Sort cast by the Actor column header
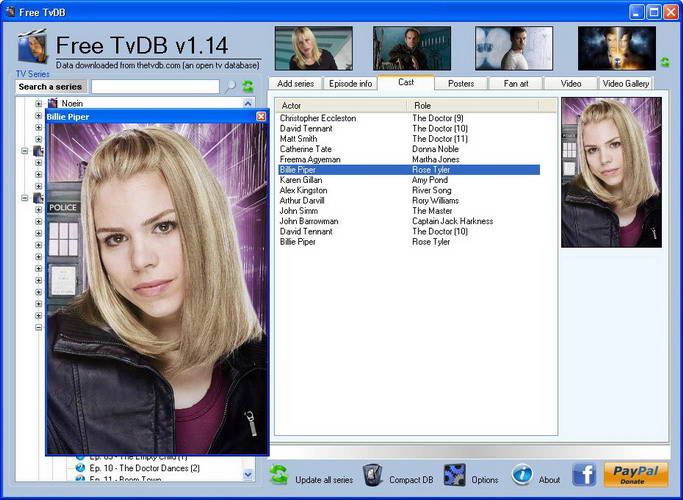The height and width of the screenshot is (500, 683). (x=342, y=106)
